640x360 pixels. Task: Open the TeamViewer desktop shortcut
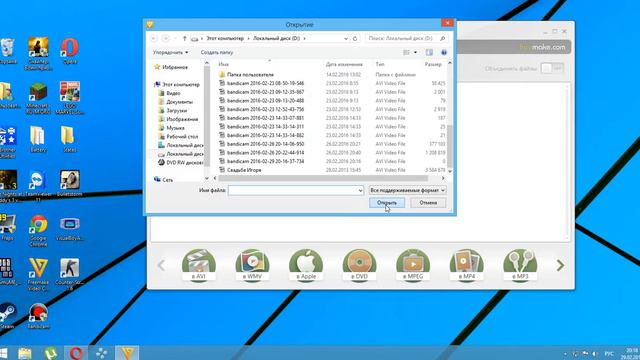(38, 186)
